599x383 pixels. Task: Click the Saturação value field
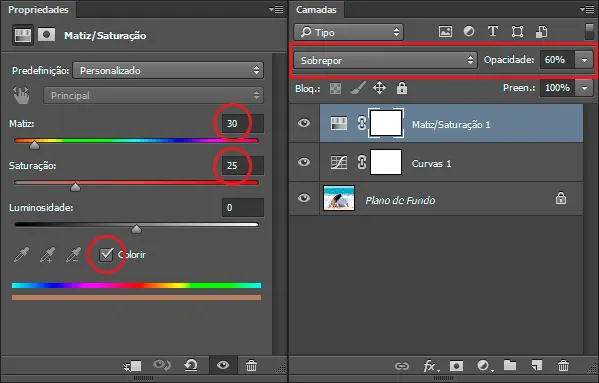coord(243,165)
